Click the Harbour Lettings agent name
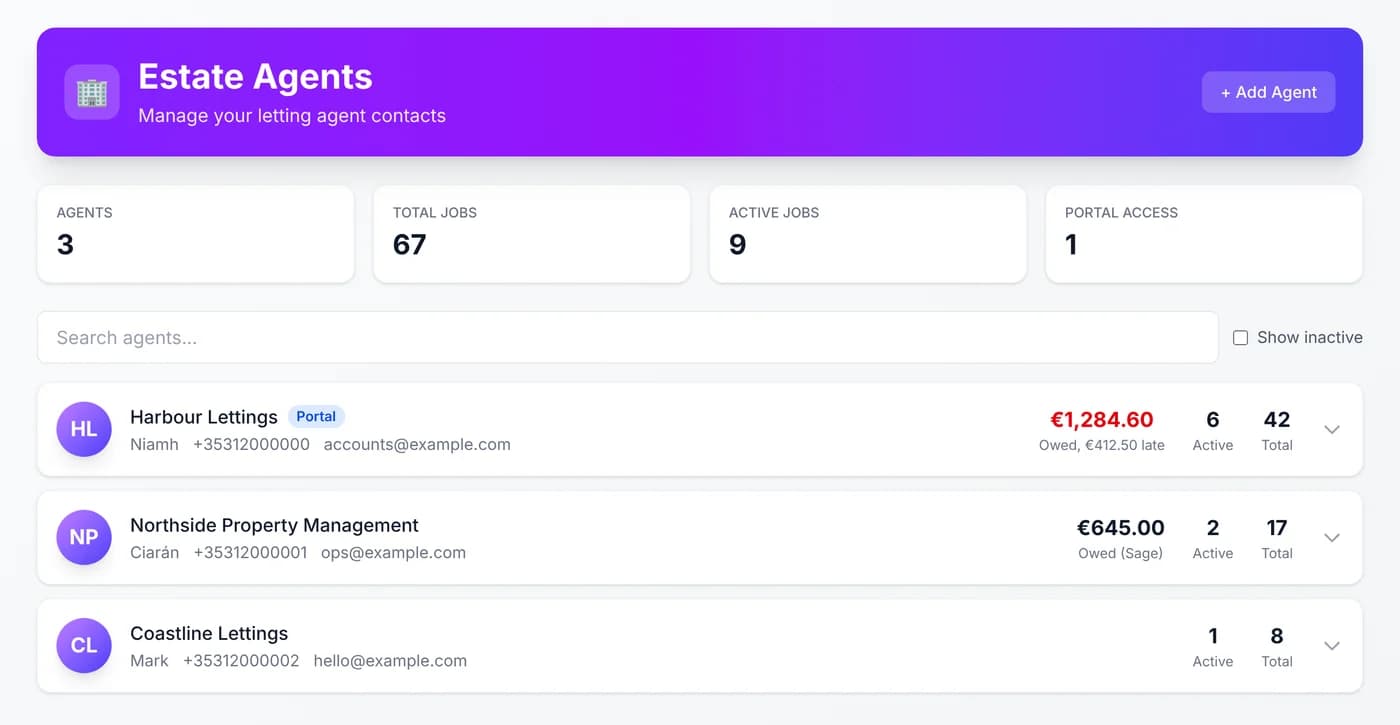This screenshot has width=1400, height=725. (204, 417)
